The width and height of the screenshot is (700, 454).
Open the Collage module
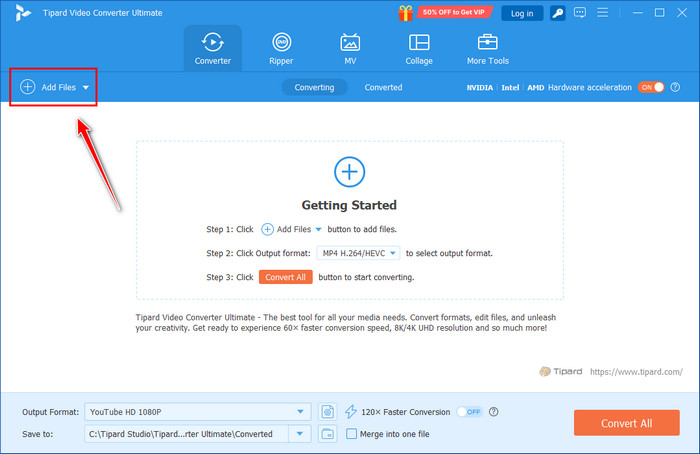[x=419, y=48]
